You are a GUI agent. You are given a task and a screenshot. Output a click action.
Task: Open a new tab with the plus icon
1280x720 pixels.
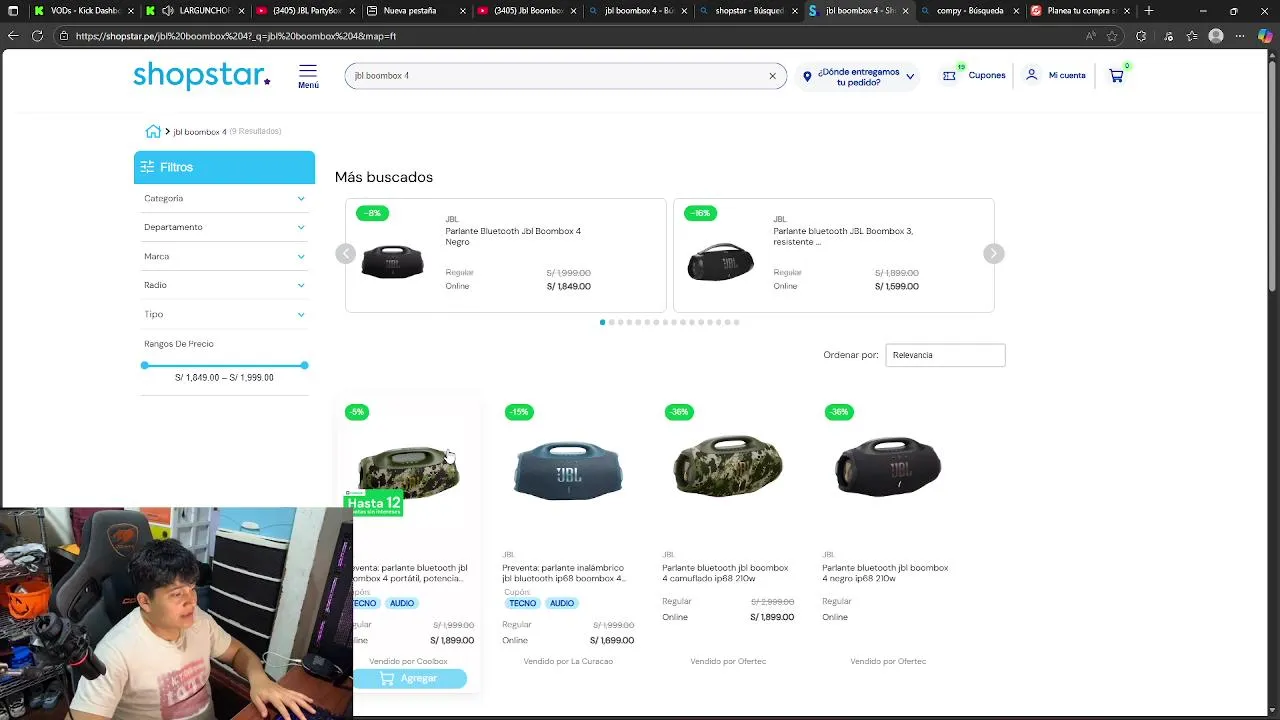pyautogui.click(x=1149, y=11)
